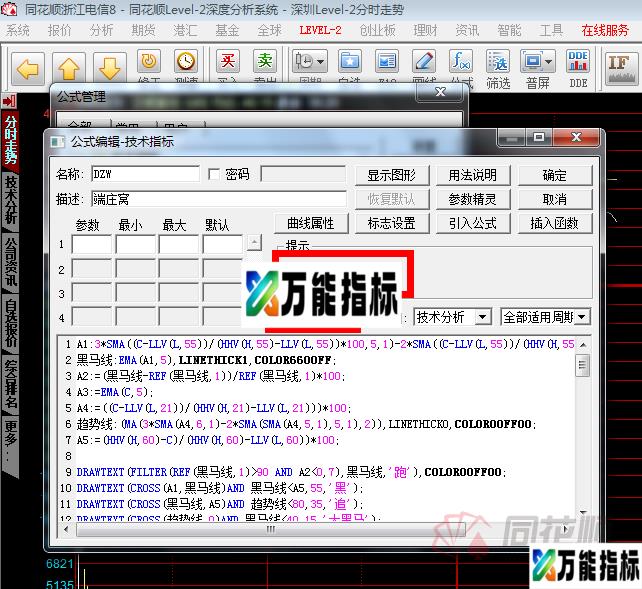Click the clock toolbar icon
The width and height of the screenshot is (642, 589).
click(x=186, y=62)
